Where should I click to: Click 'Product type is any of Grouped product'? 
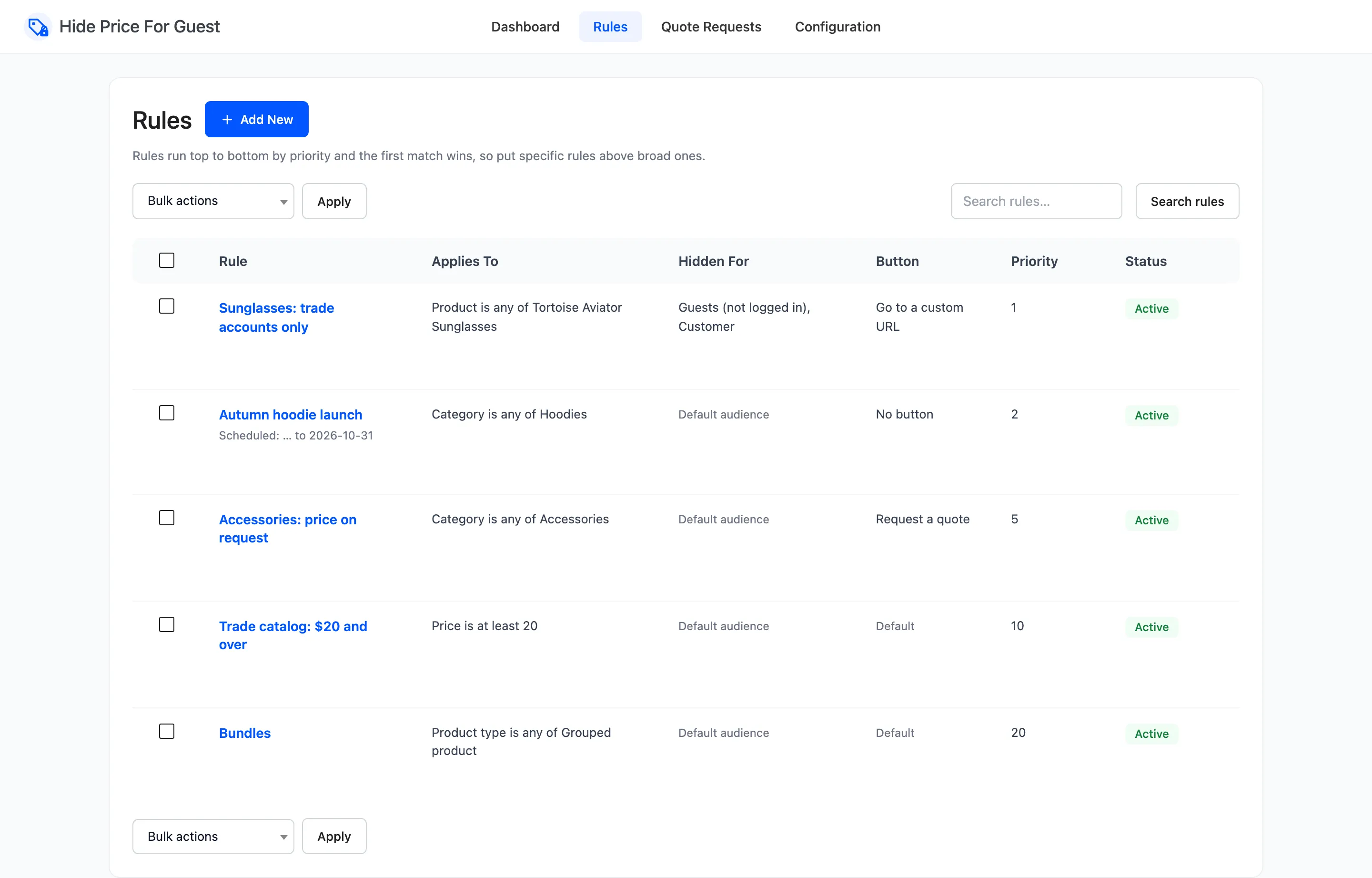click(x=521, y=742)
